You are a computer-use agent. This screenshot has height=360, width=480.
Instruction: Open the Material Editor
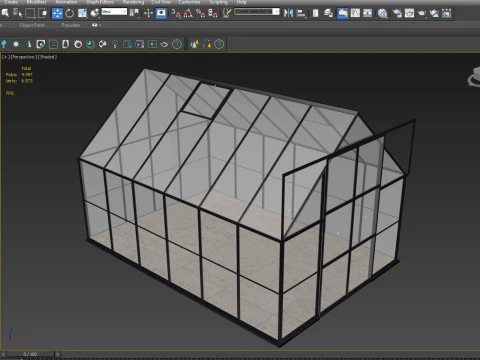click(x=383, y=13)
